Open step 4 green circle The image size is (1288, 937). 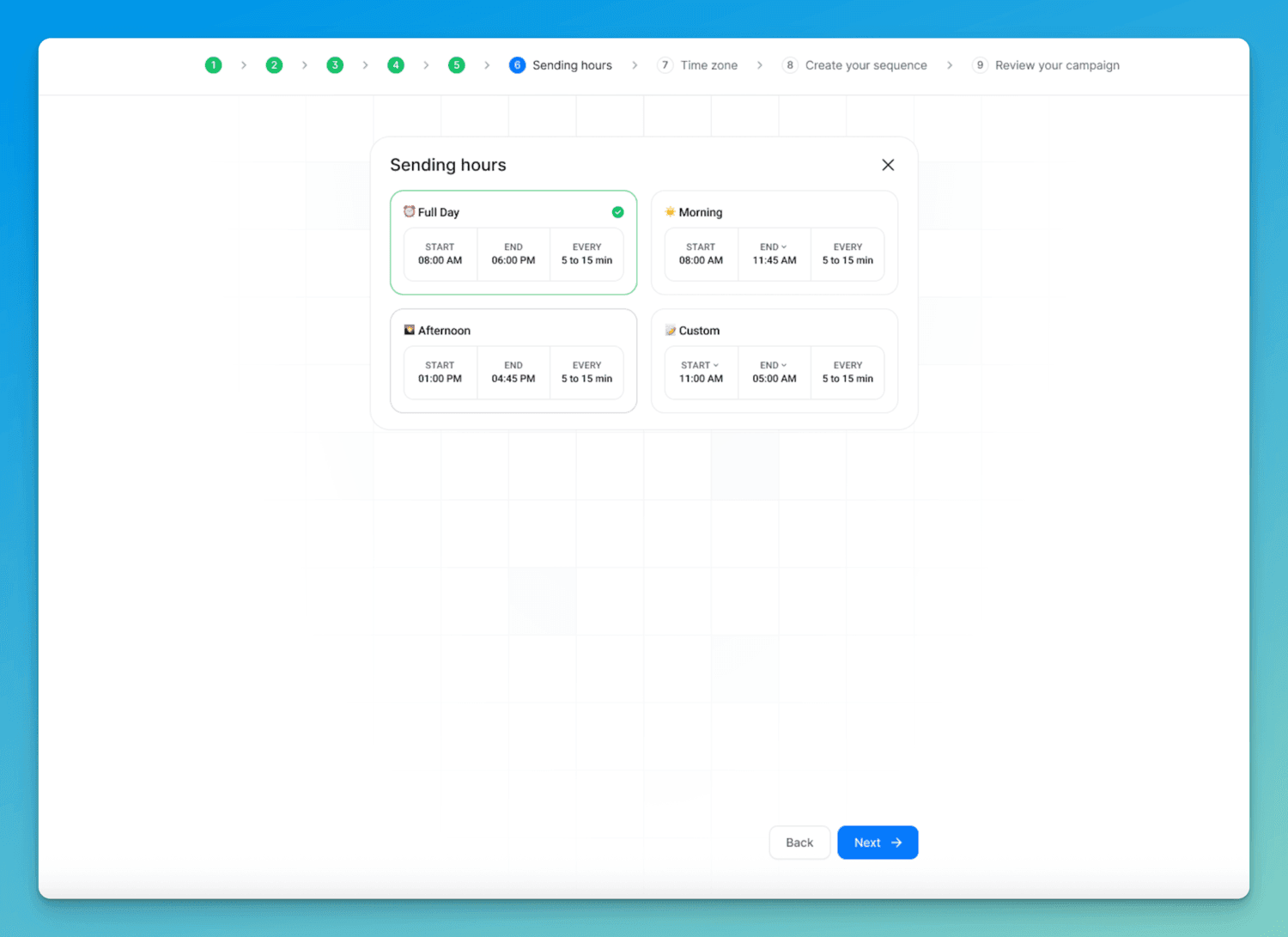click(x=396, y=65)
